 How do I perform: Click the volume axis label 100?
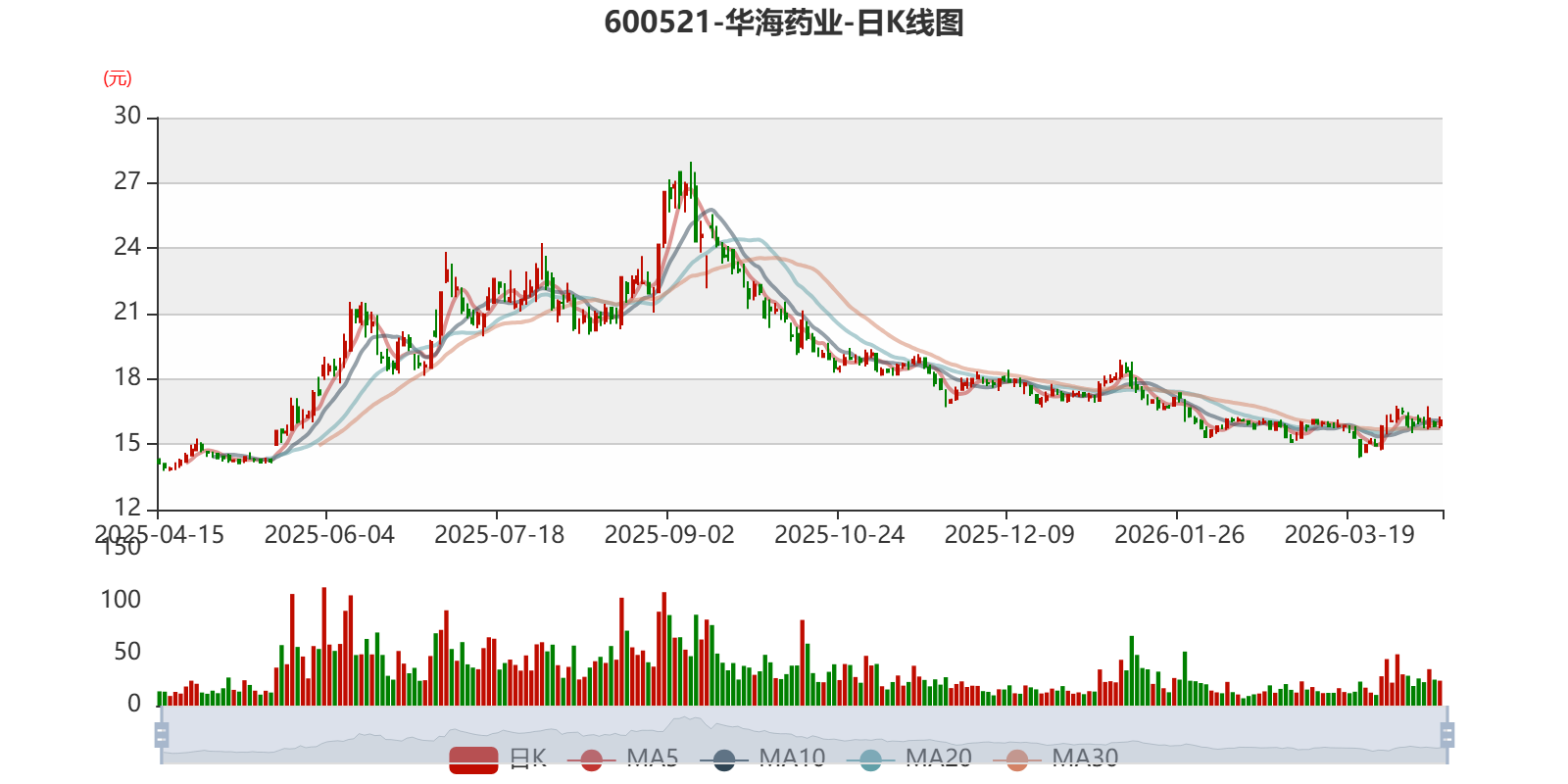coord(122,600)
